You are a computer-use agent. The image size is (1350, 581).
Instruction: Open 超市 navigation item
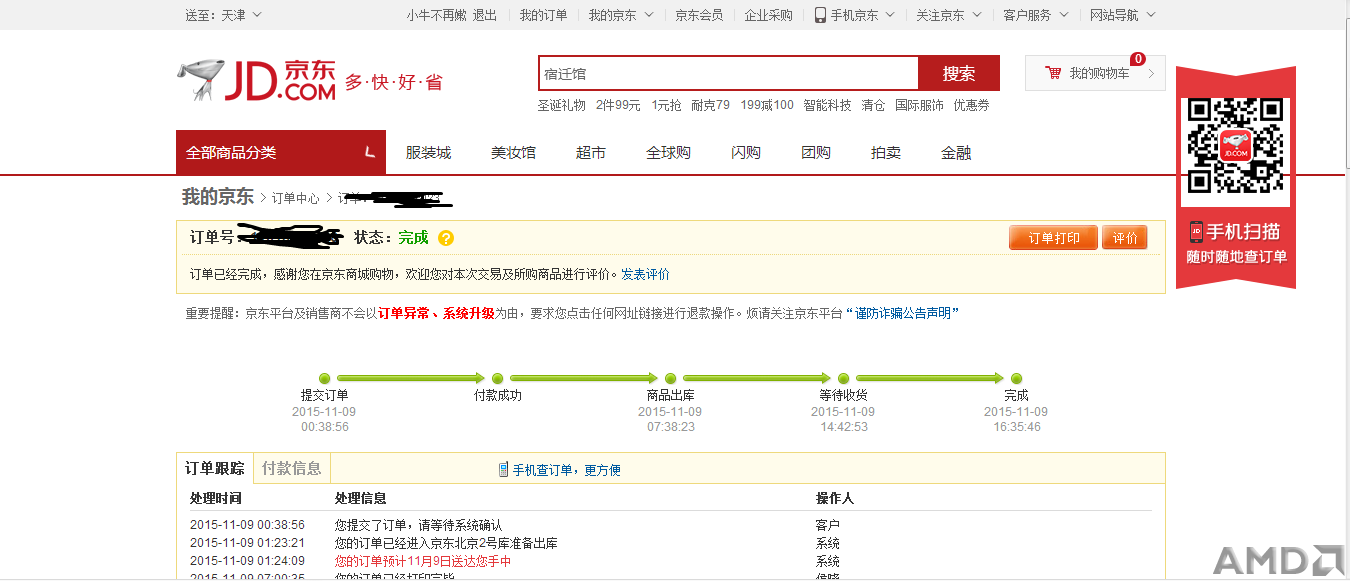591,153
